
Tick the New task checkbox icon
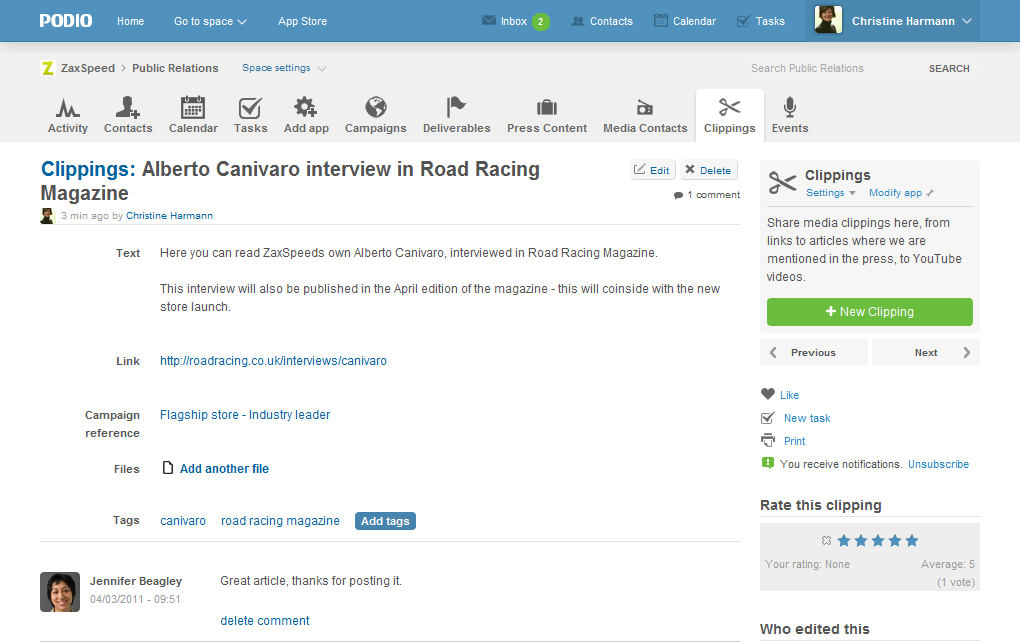coord(768,418)
